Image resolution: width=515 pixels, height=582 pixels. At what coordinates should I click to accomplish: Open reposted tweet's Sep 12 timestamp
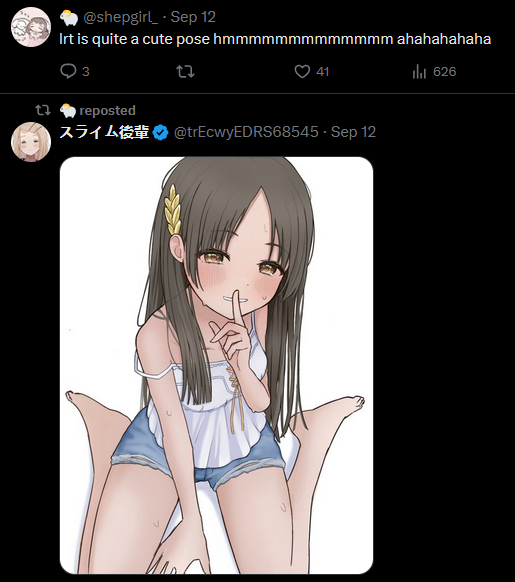pos(353,132)
